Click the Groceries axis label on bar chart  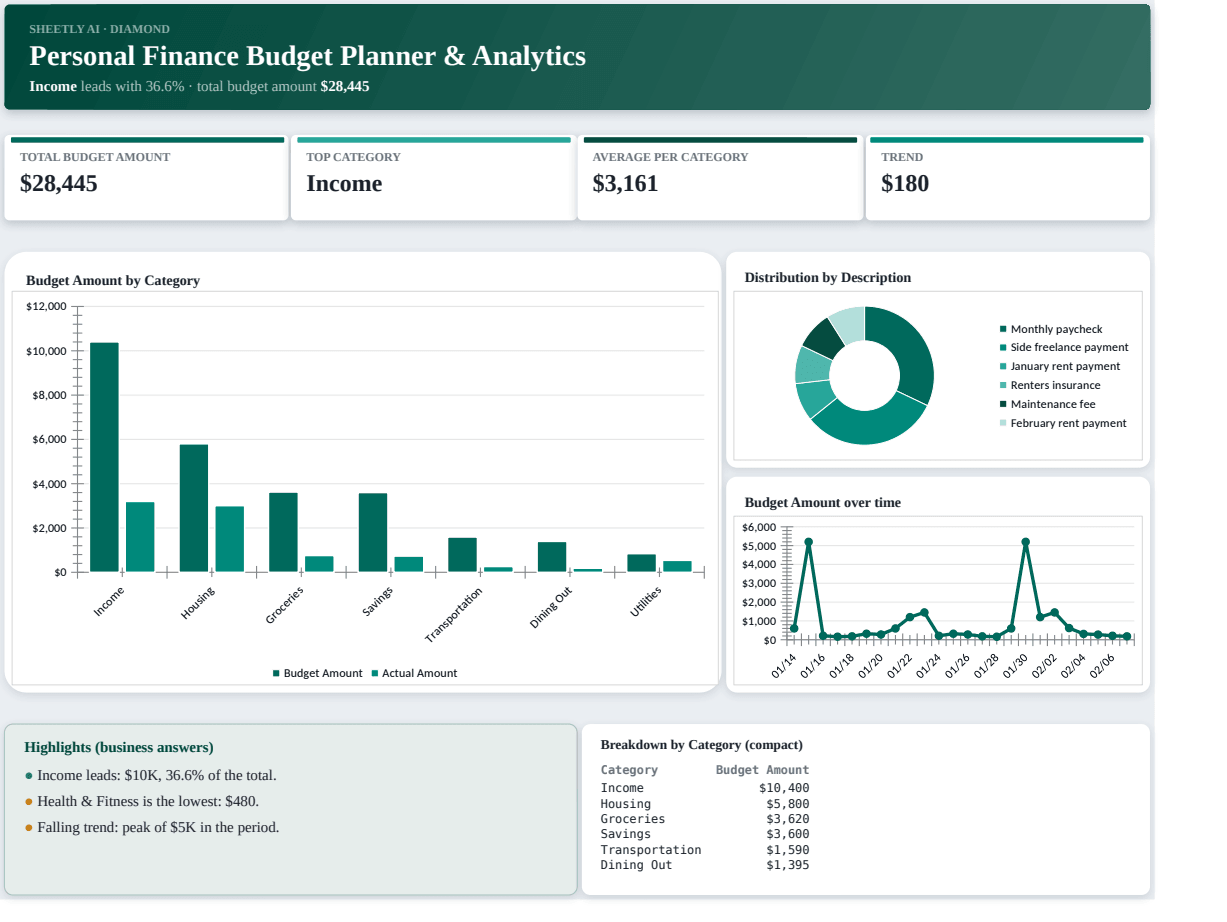pyautogui.click(x=284, y=606)
